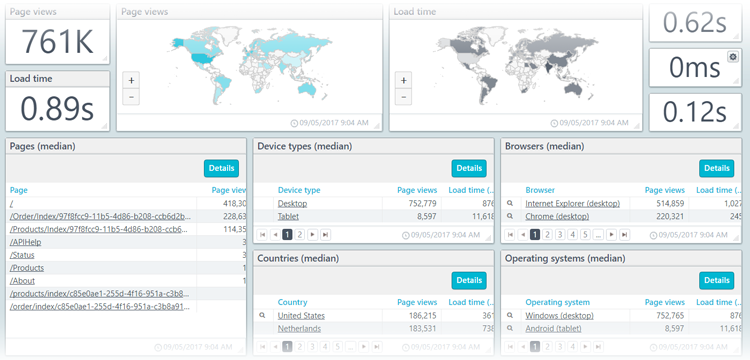Screen dimensions: 750x360
Task: Sort Device types by Page views column
Action: [417, 190]
